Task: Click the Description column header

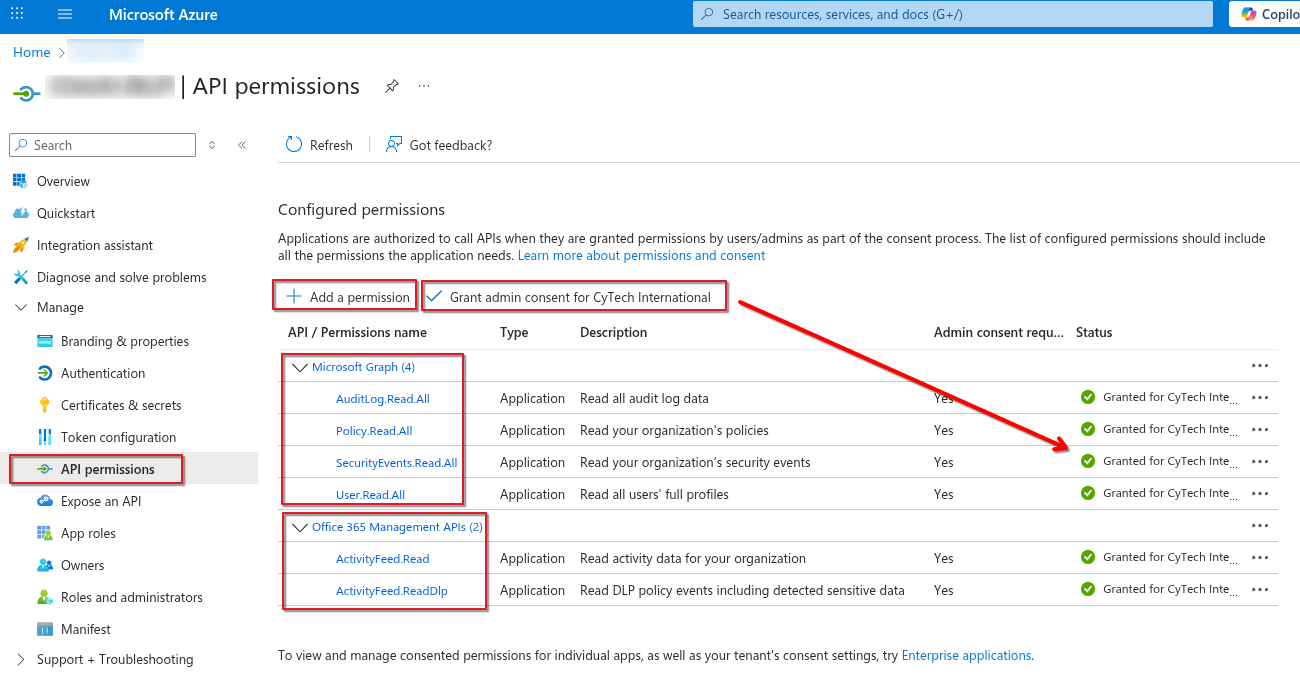Action: click(614, 332)
